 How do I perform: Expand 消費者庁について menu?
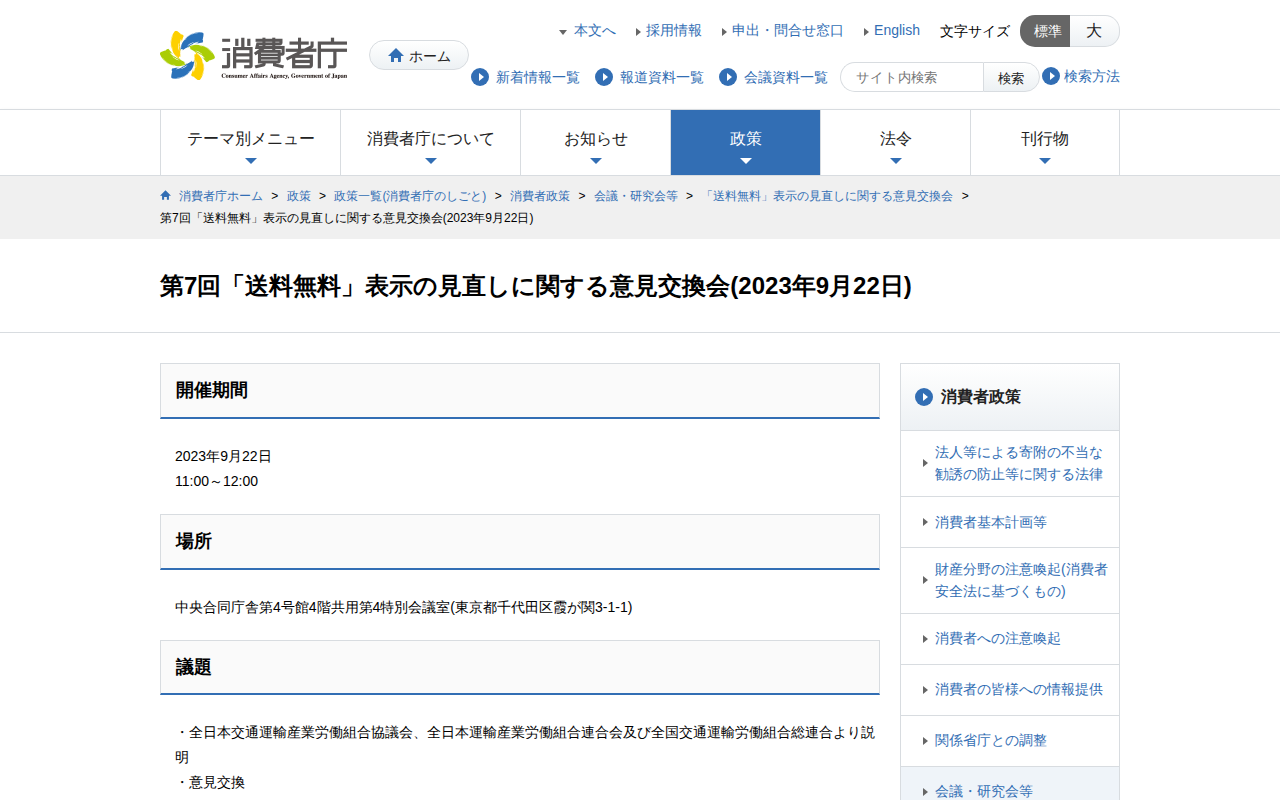click(x=431, y=143)
